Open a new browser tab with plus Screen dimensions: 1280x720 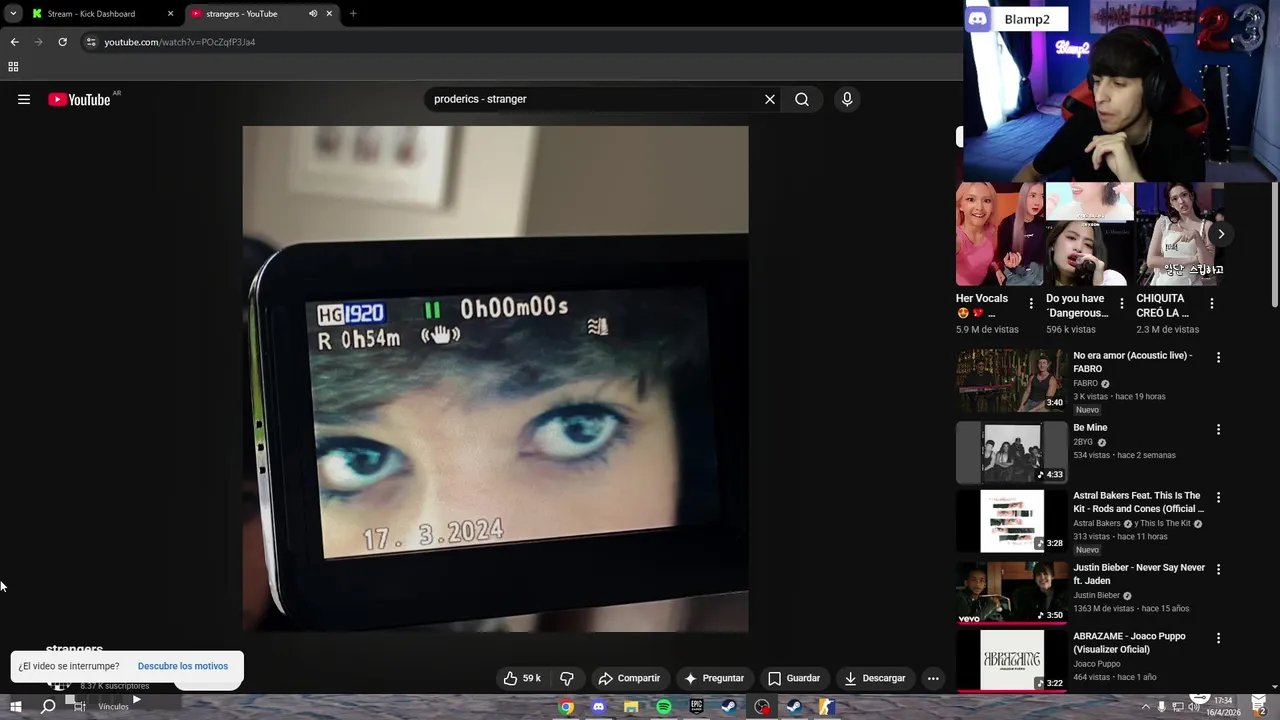click(353, 14)
